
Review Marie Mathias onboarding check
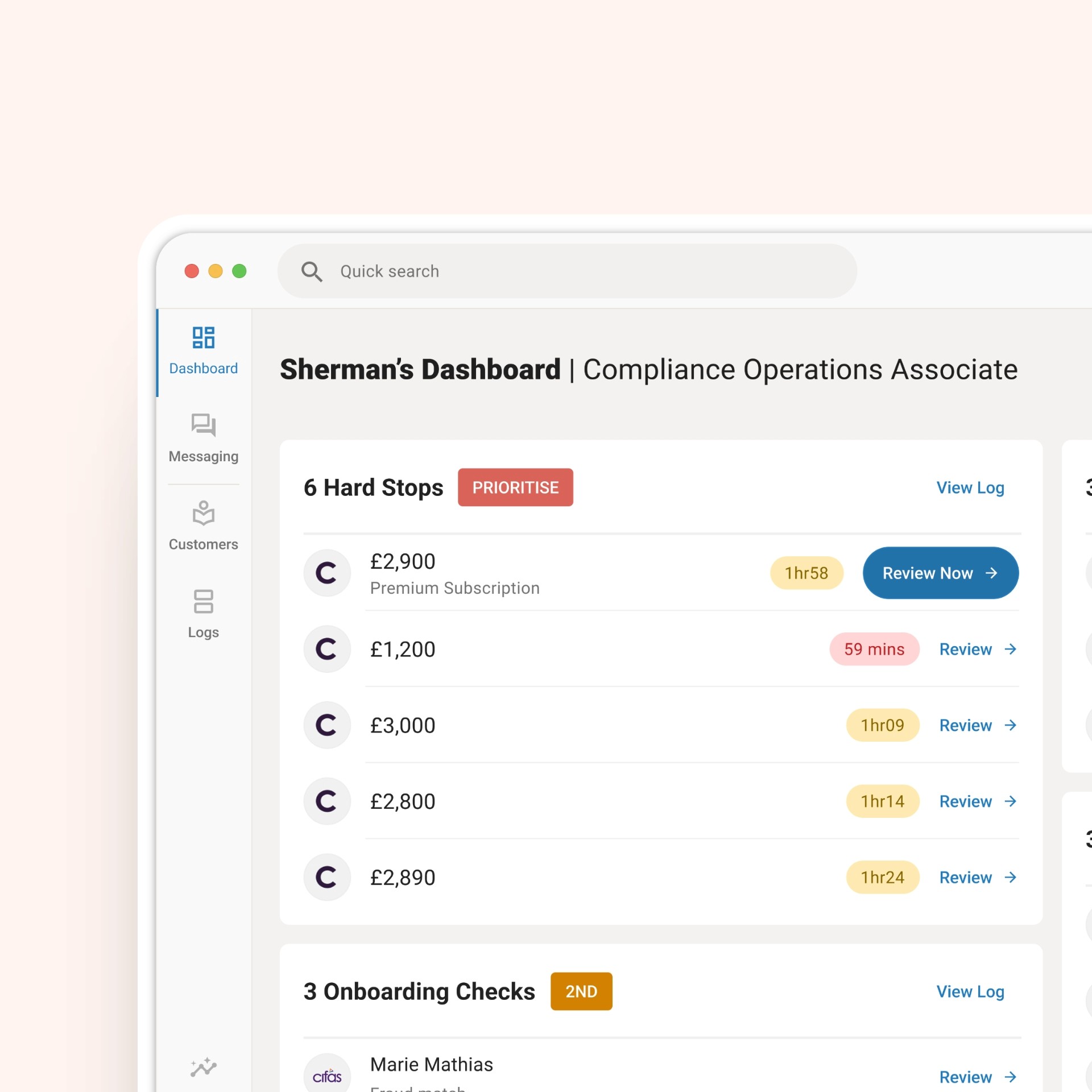tap(977, 1077)
